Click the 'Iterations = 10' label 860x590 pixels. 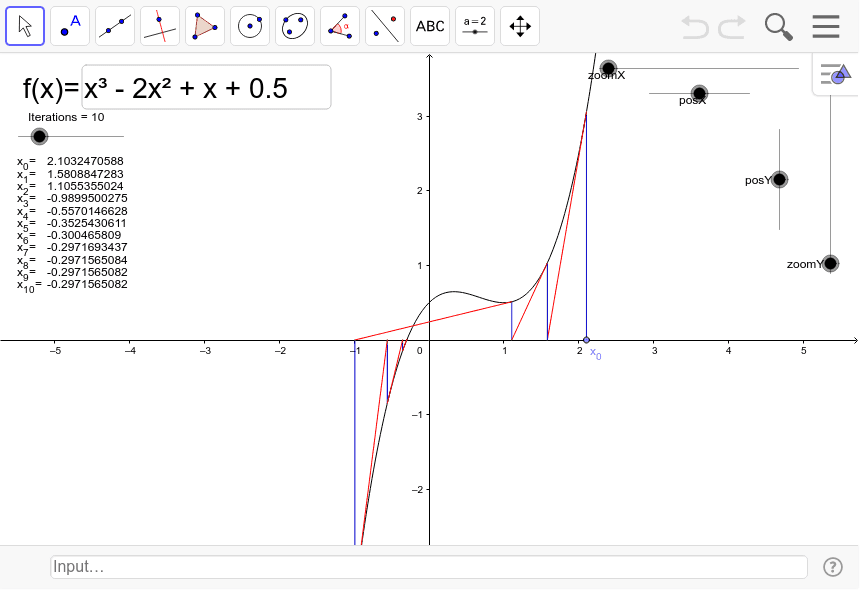coord(66,117)
